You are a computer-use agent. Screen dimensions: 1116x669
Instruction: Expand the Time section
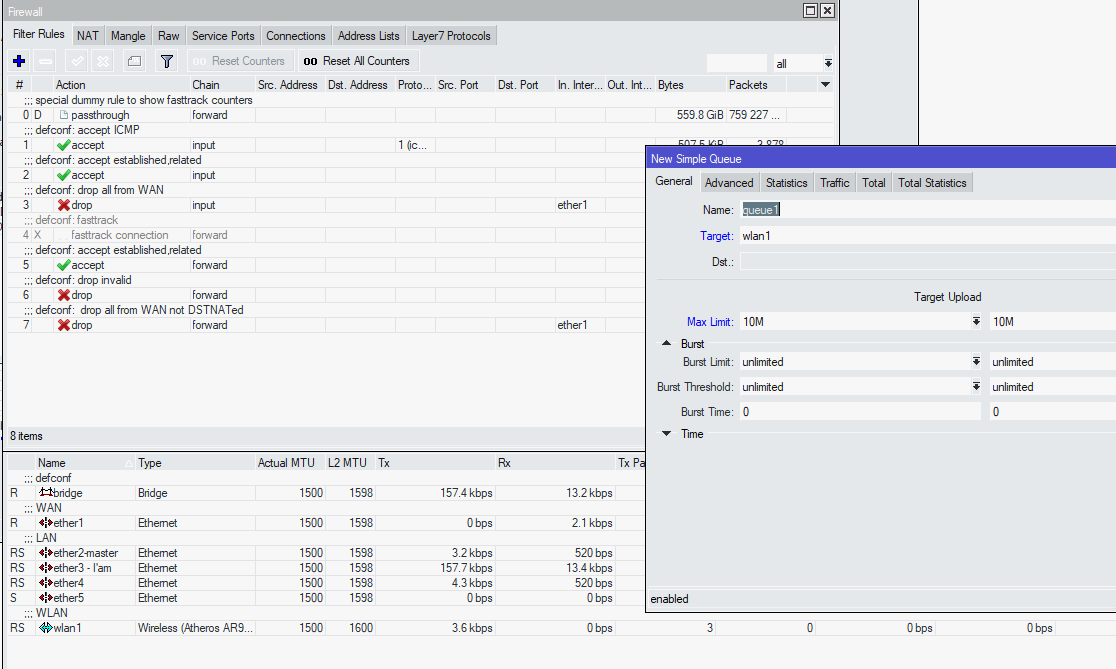point(665,433)
